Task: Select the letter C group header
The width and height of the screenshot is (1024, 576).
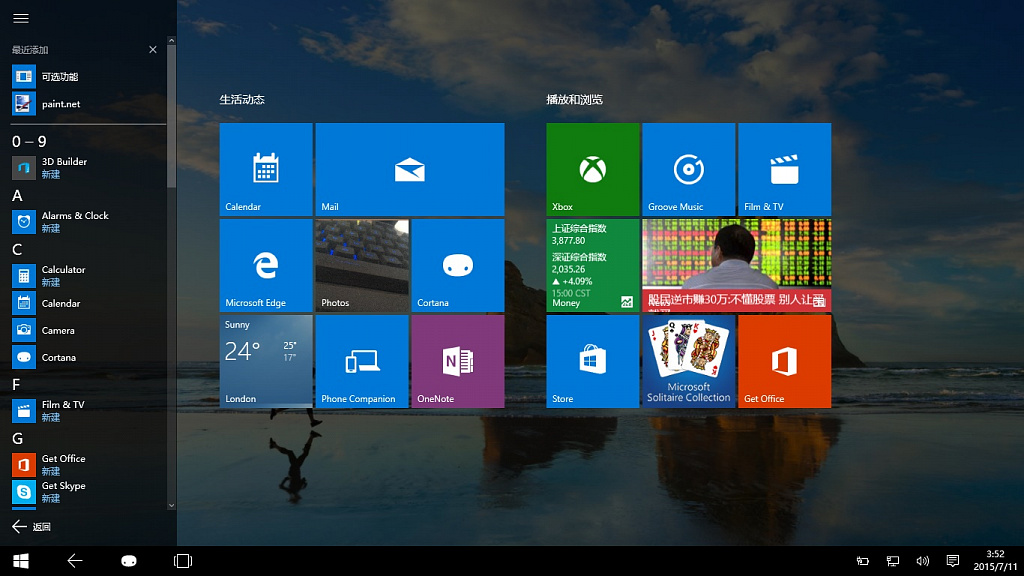Action: 17,249
